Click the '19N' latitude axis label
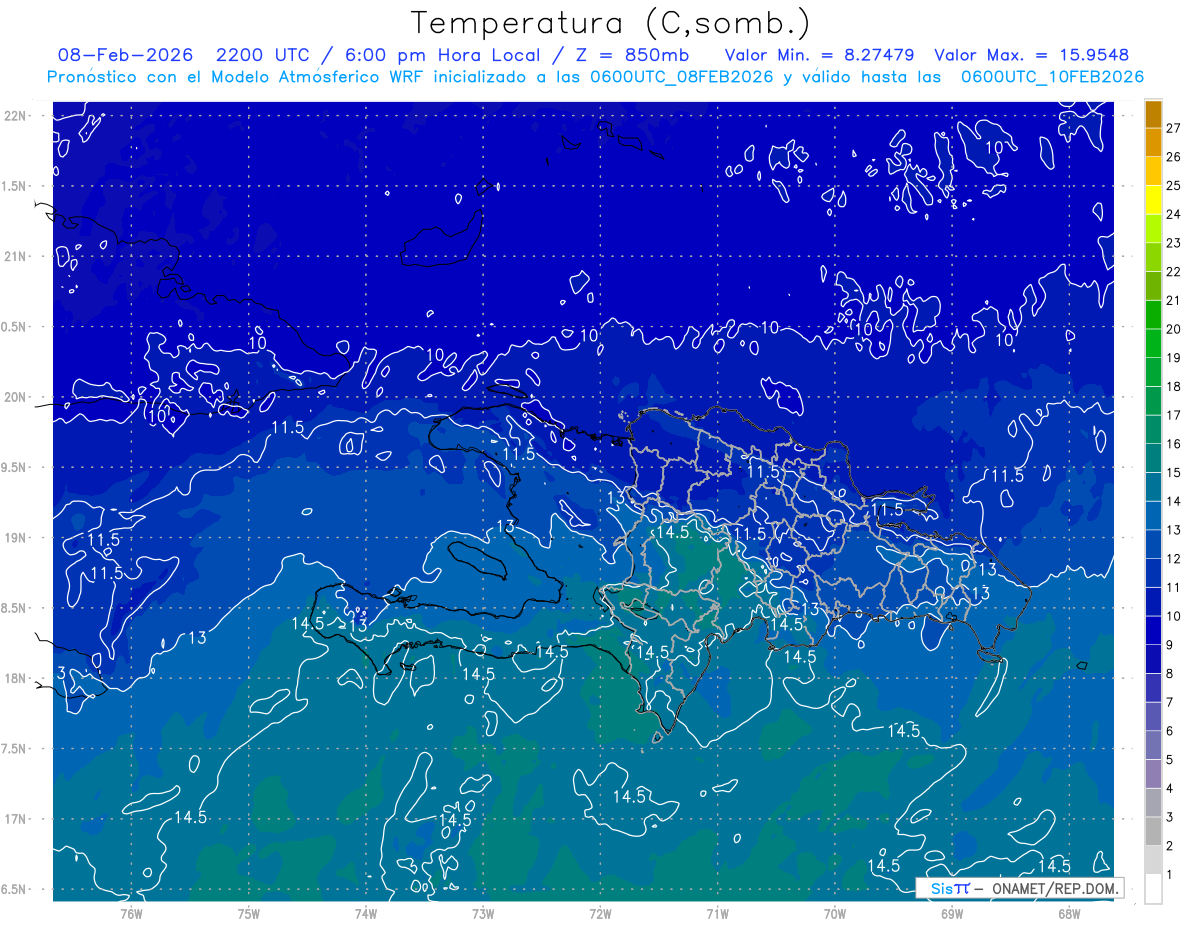This screenshot has width=1200, height=927. click(15, 538)
